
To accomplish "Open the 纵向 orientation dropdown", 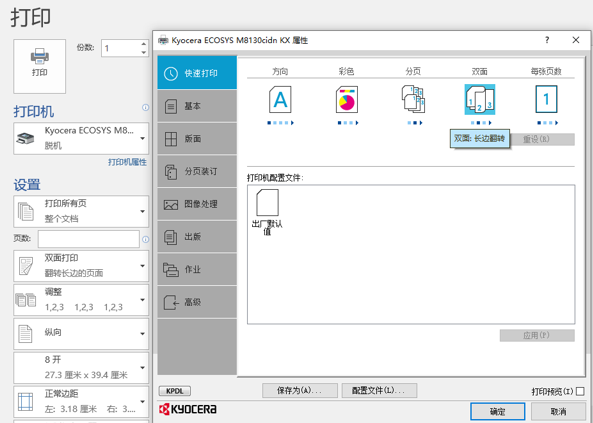I will point(81,333).
